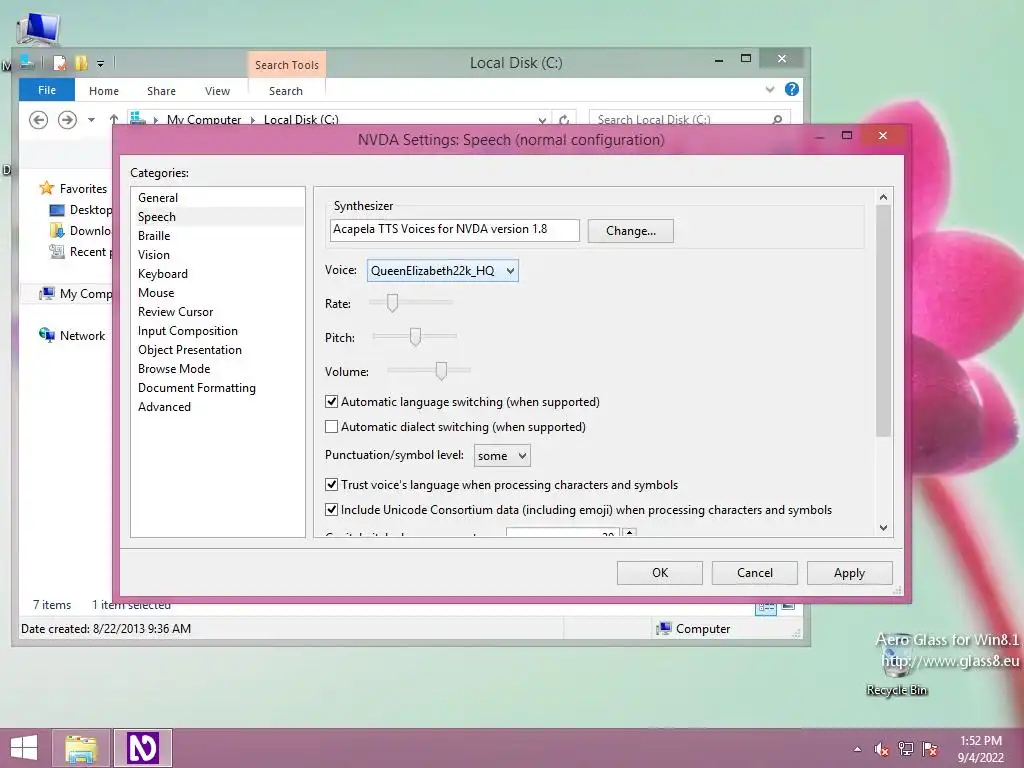Toggle Trust voice's language checkbox

click(x=332, y=485)
